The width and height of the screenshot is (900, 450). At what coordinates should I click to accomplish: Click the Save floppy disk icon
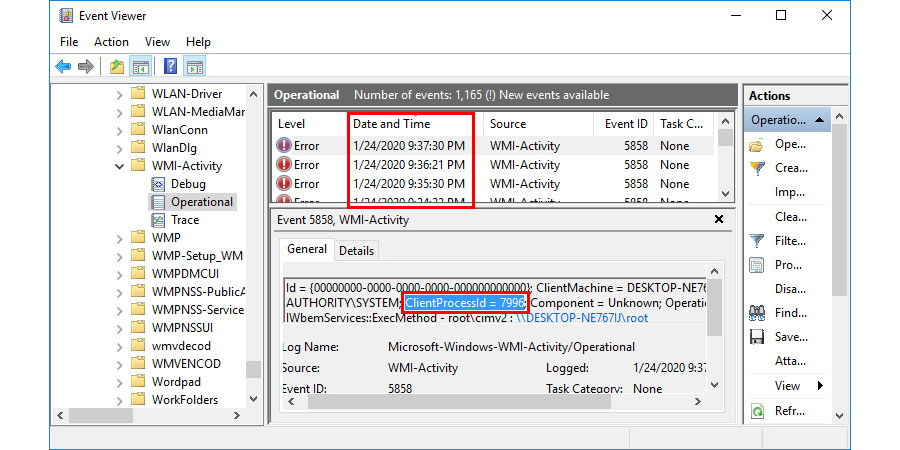point(757,337)
